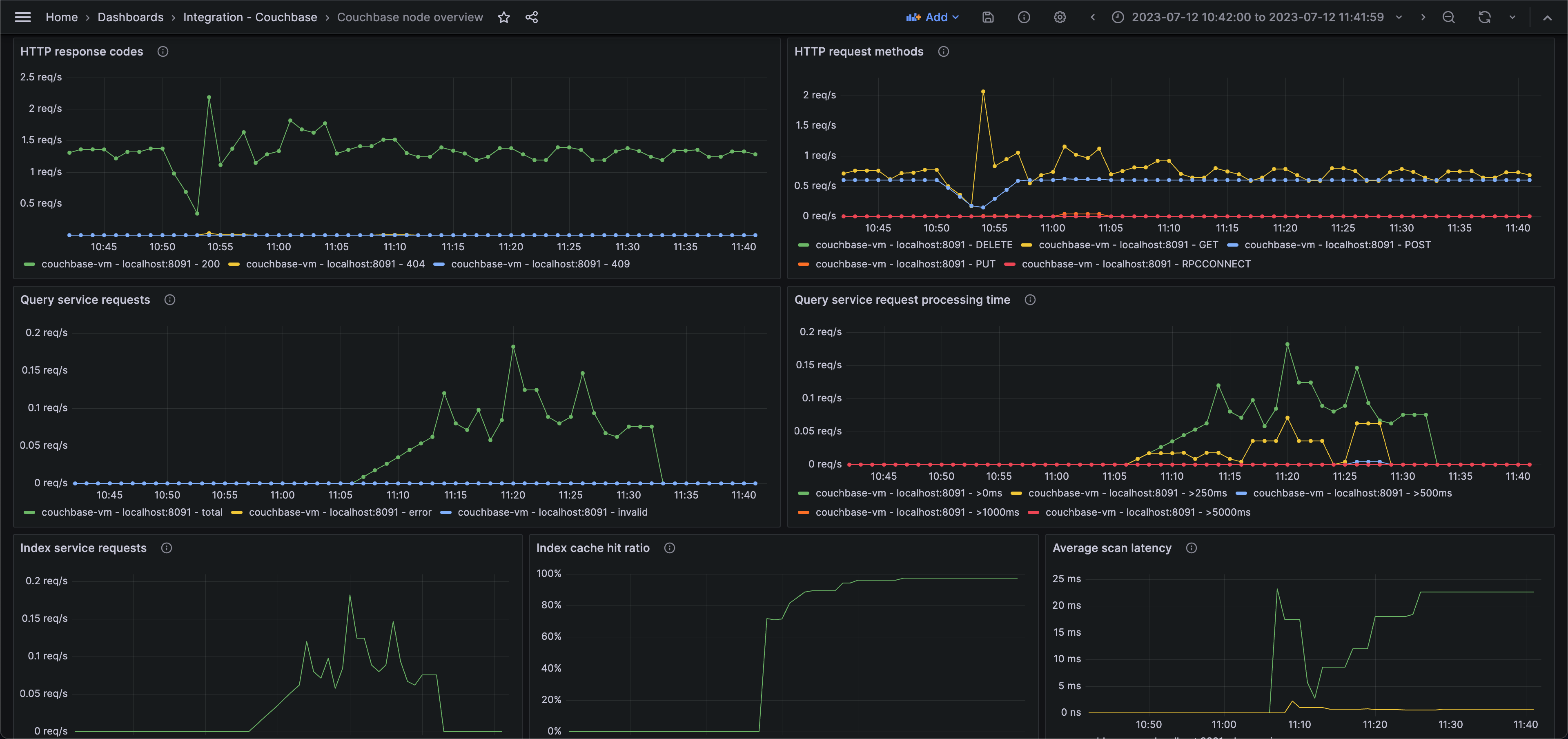Expand the Add panel dropdown
Viewport: 1568px width, 739px height.
point(933,17)
